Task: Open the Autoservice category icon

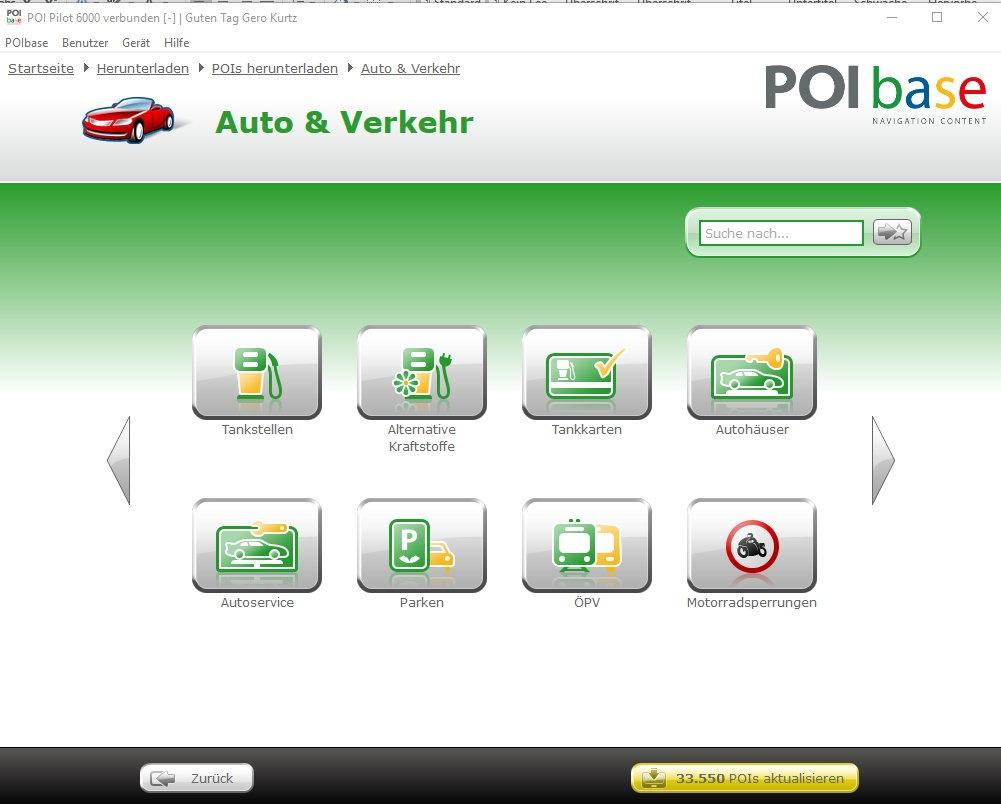Action: click(x=257, y=545)
